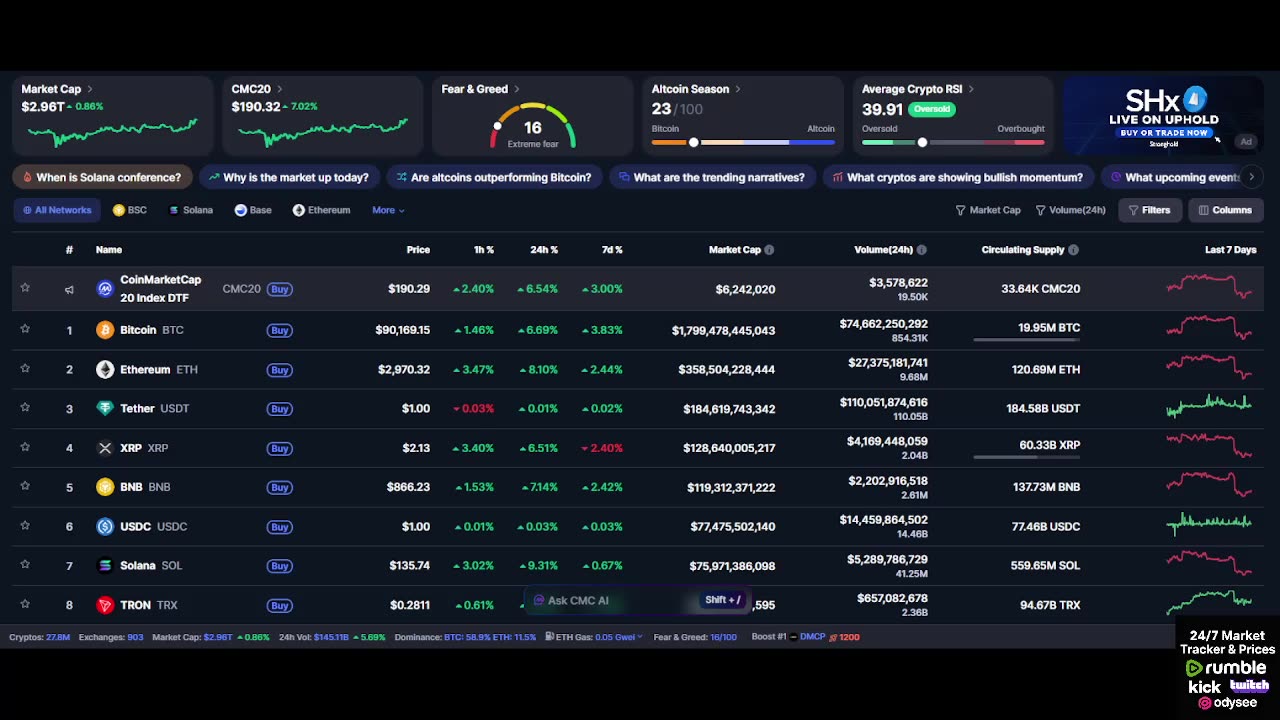Click the Bitcoin coin logo icon

point(105,330)
